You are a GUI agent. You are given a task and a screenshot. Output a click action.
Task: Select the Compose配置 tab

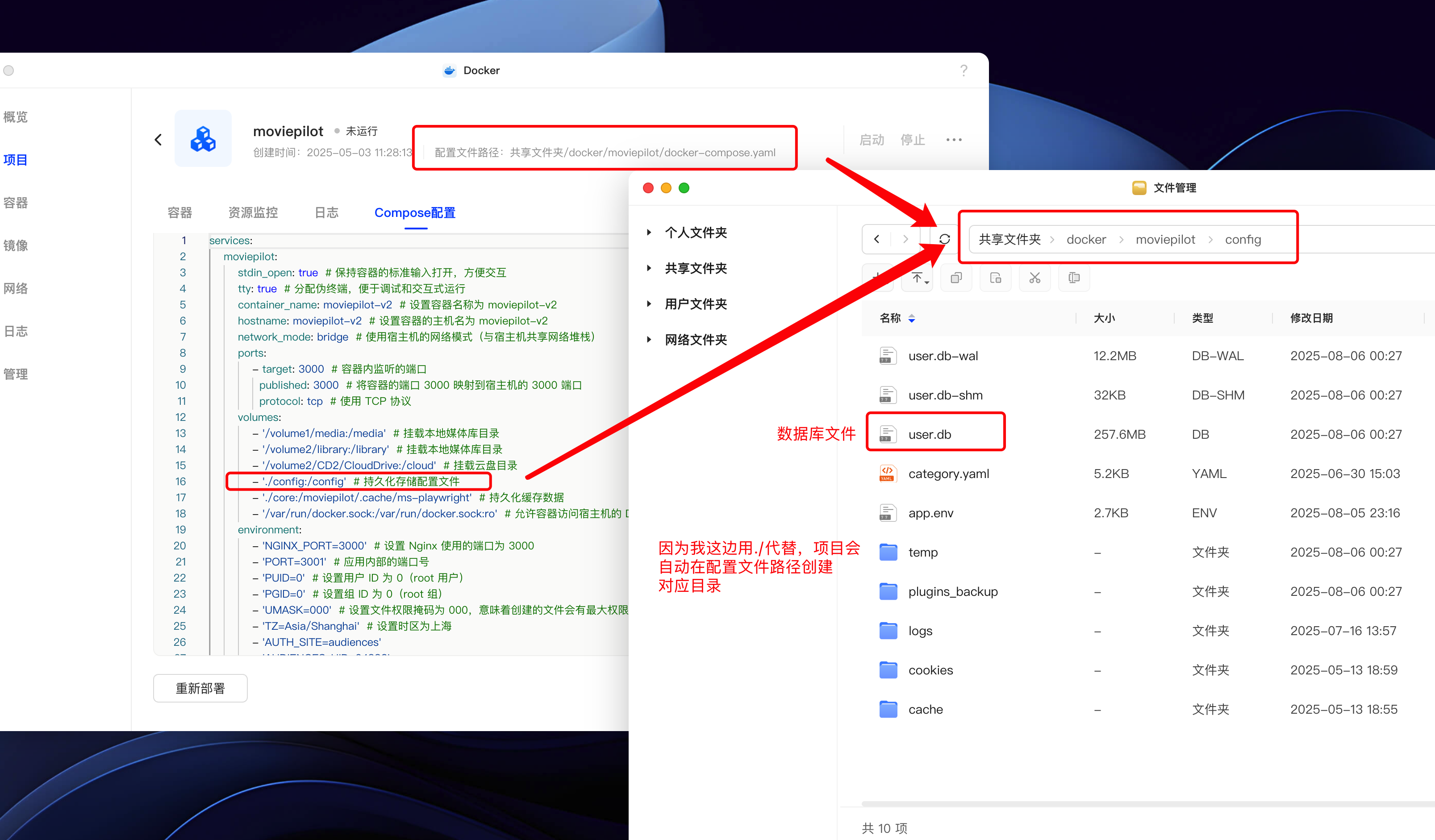[415, 213]
